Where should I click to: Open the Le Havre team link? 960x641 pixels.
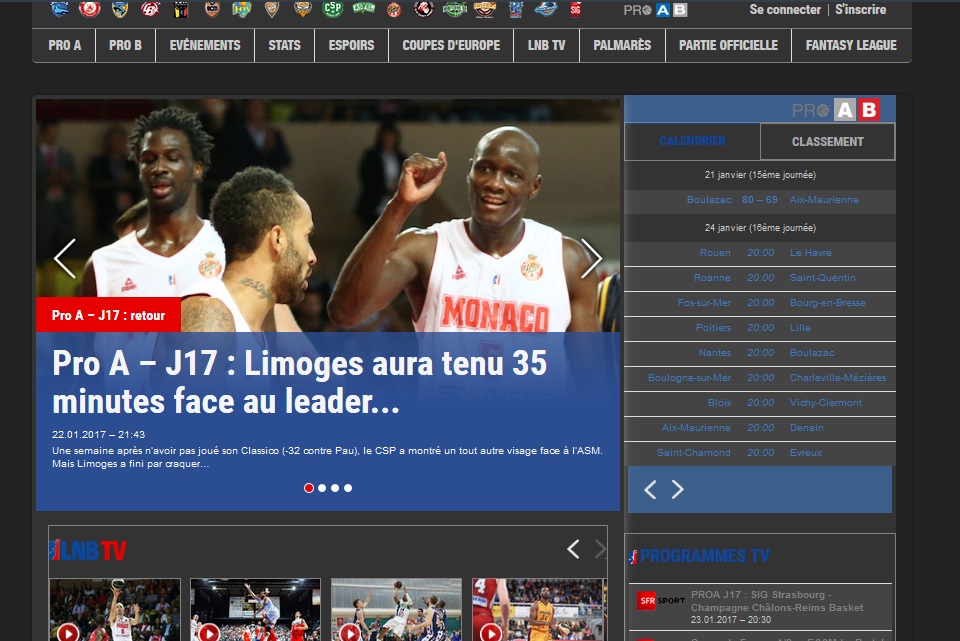point(811,252)
